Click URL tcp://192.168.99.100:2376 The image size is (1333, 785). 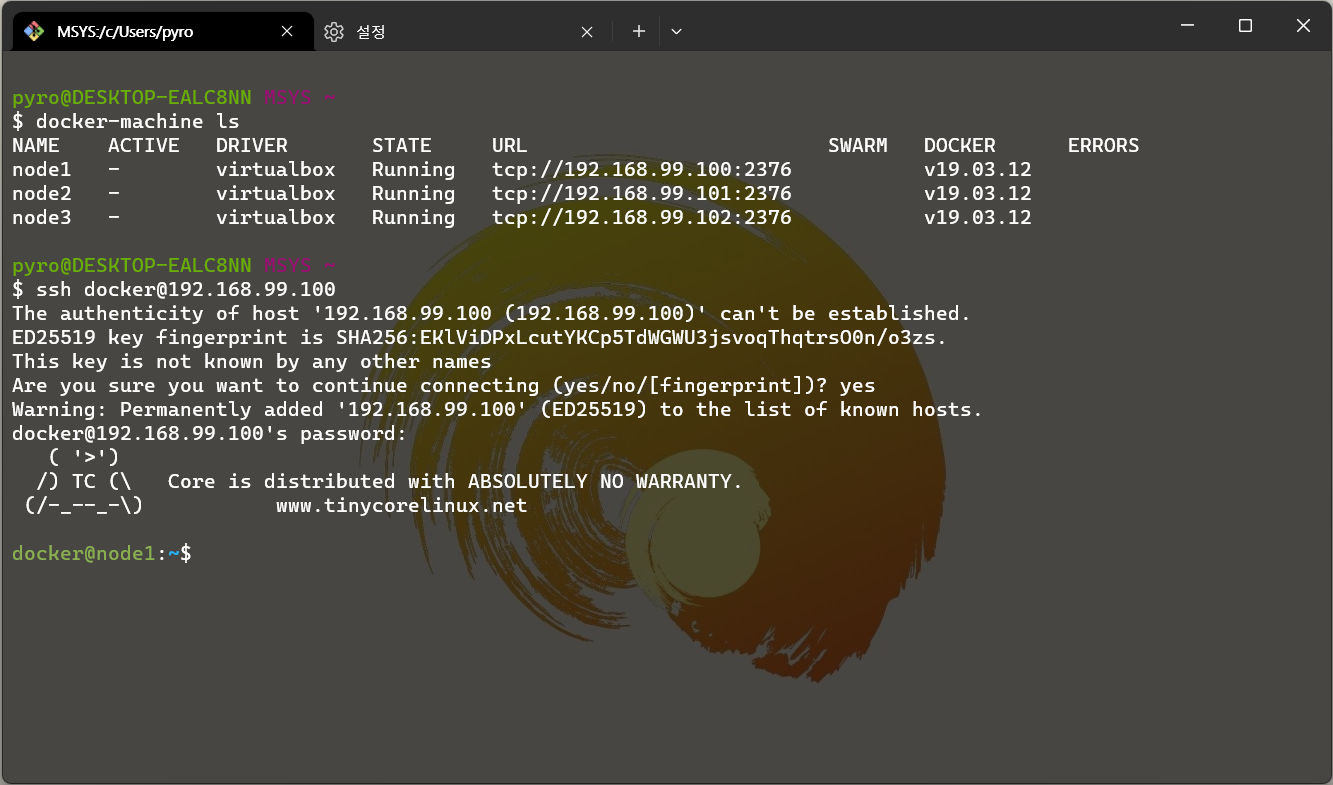click(642, 169)
